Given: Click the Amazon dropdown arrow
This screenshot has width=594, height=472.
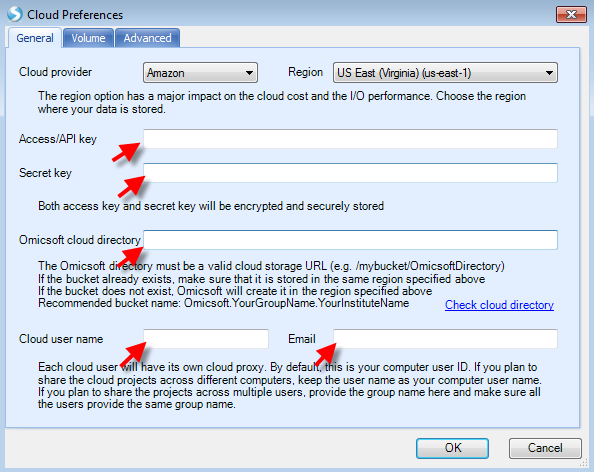Looking at the screenshot, I should point(249,73).
